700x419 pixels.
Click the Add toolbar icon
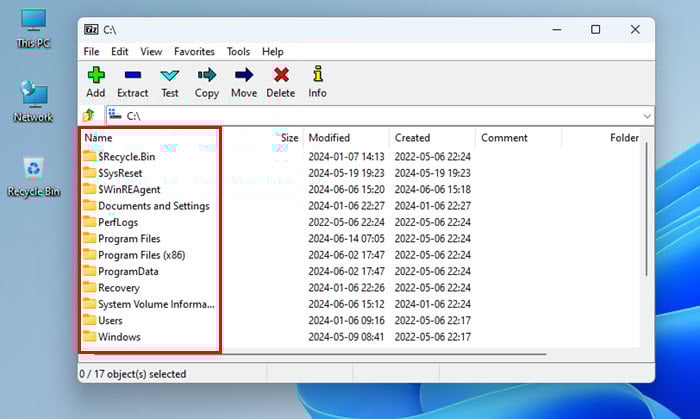pyautogui.click(x=96, y=75)
